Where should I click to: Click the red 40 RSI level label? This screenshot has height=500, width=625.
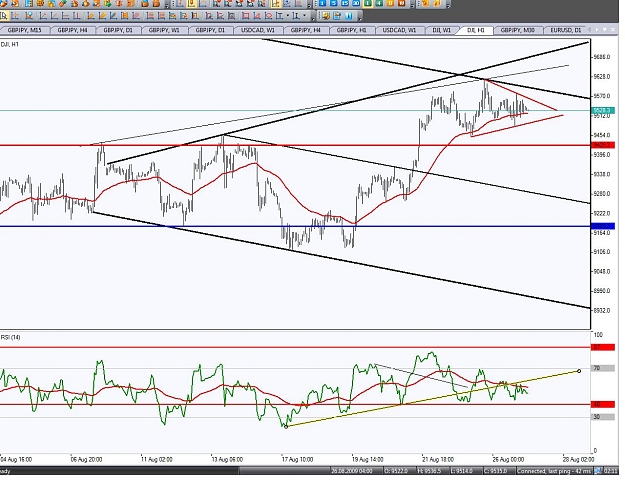coord(603,404)
